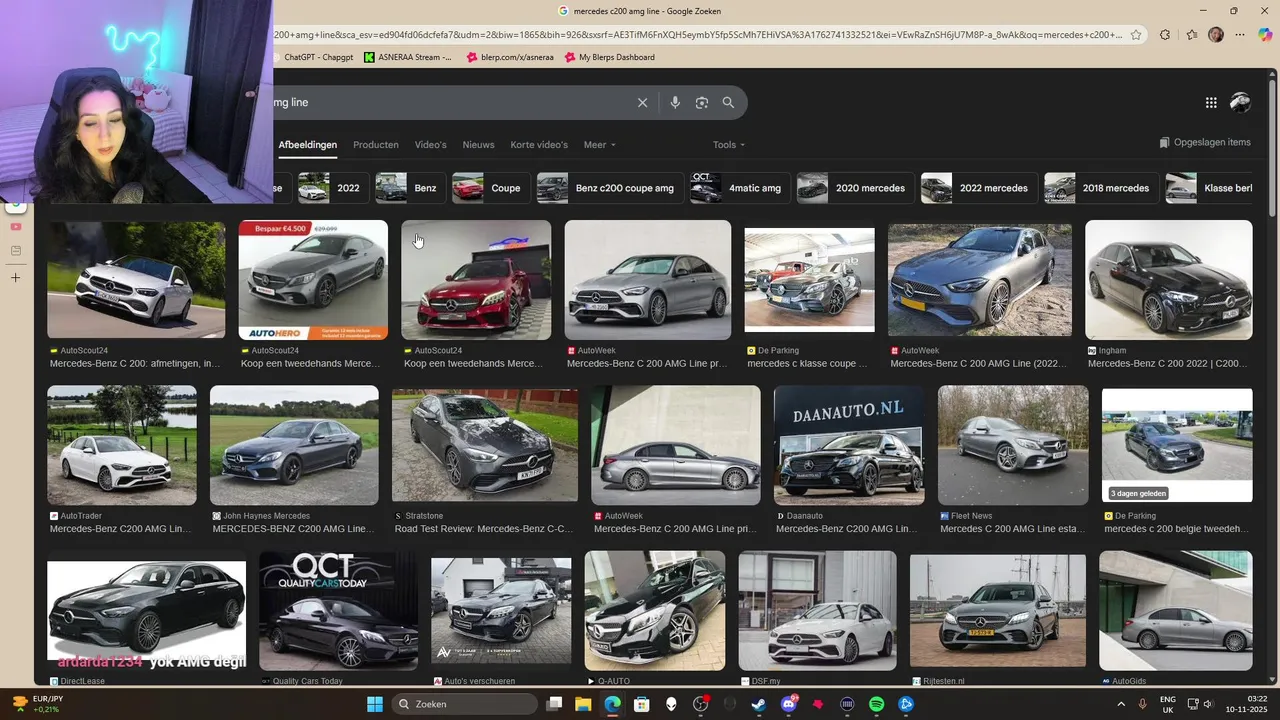
Task: Open Spotify from the taskbar
Action: [876, 704]
